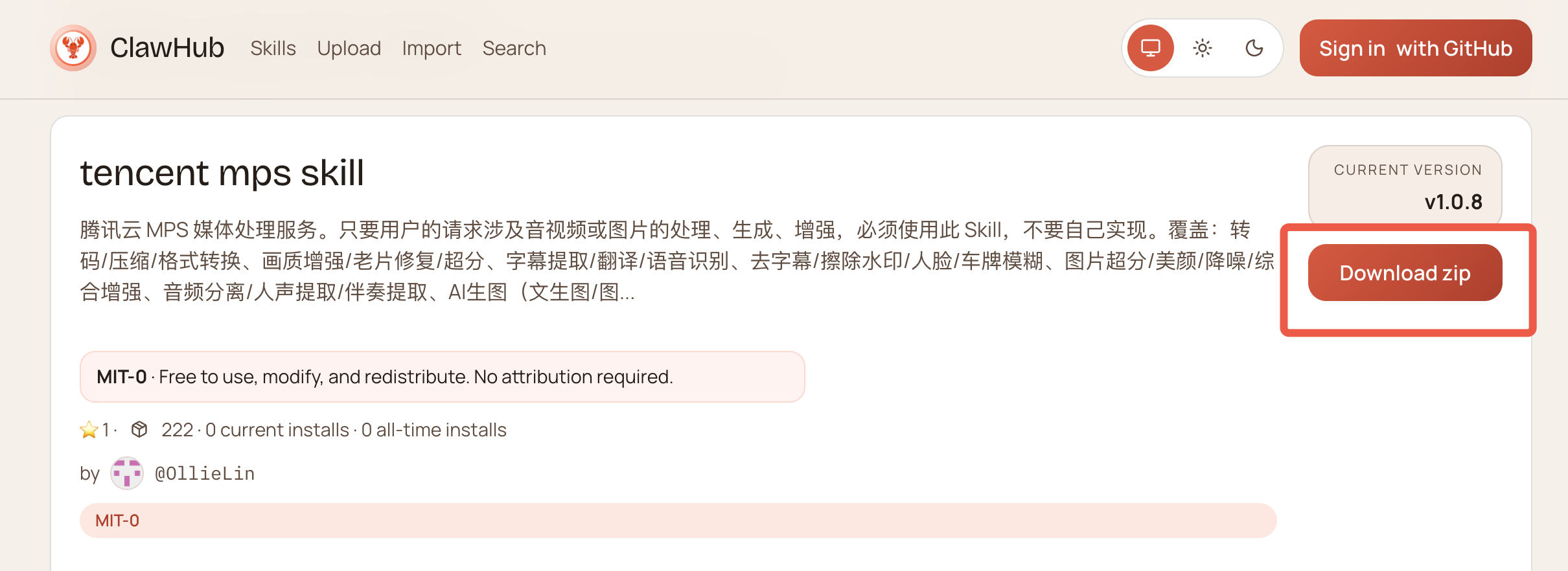This screenshot has height=571, width=1568.
Task: Click the ClawHub lobster logo icon
Action: (73, 48)
